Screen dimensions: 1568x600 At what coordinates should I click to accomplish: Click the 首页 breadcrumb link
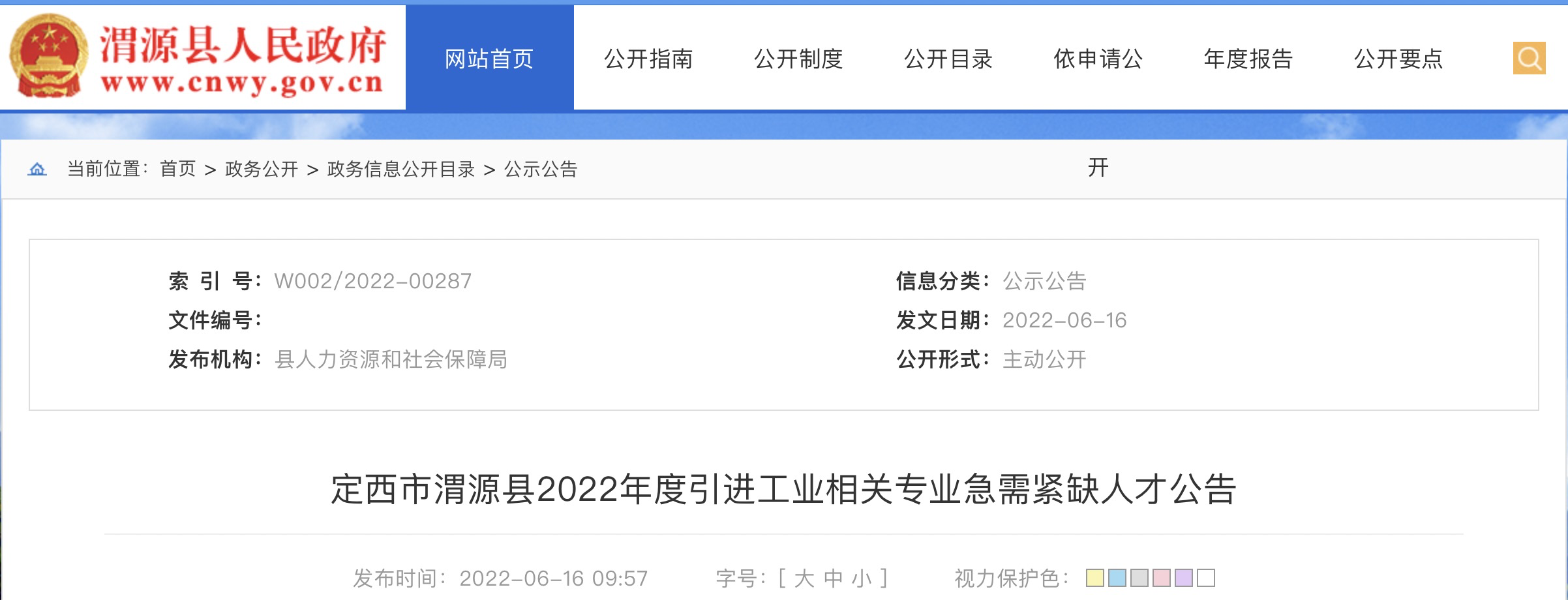(x=178, y=170)
